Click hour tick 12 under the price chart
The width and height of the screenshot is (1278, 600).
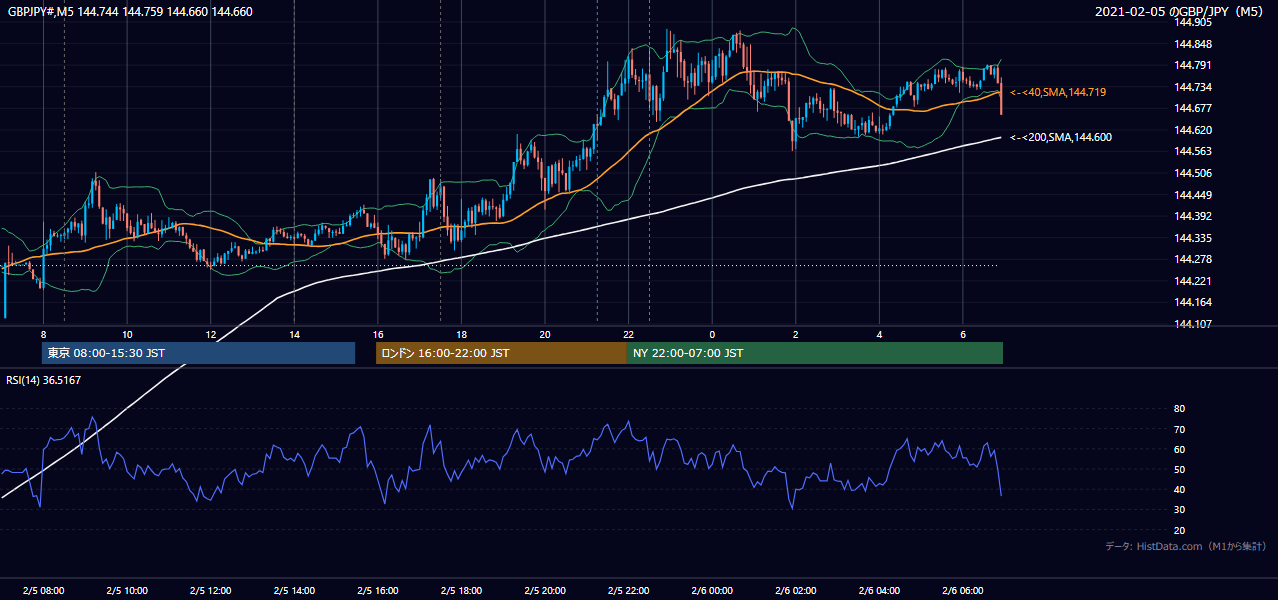(210, 334)
